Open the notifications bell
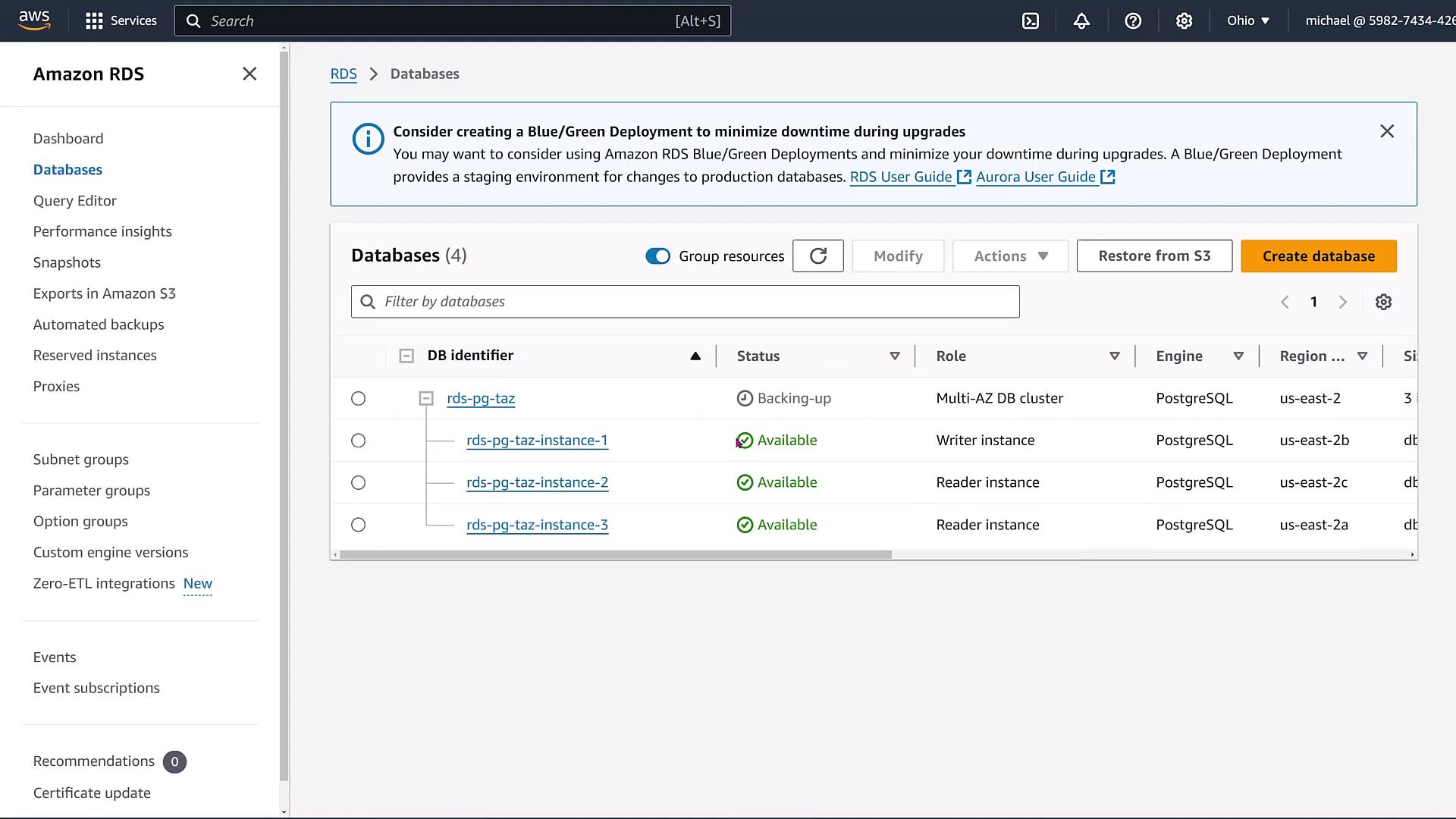1456x819 pixels. pyautogui.click(x=1081, y=21)
